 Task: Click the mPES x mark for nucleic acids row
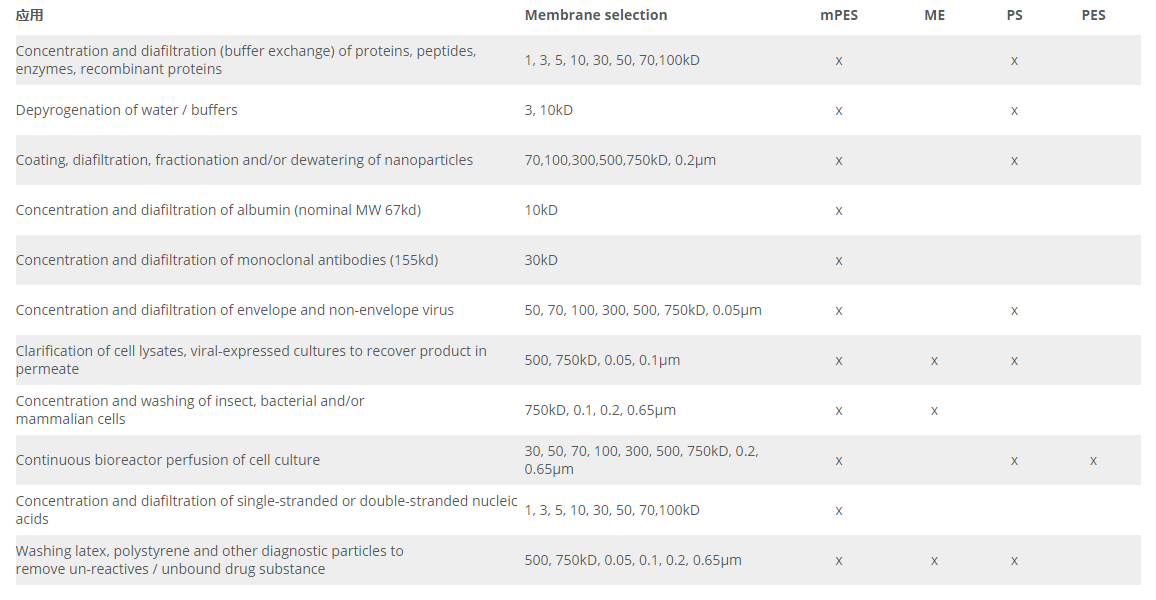pos(839,510)
